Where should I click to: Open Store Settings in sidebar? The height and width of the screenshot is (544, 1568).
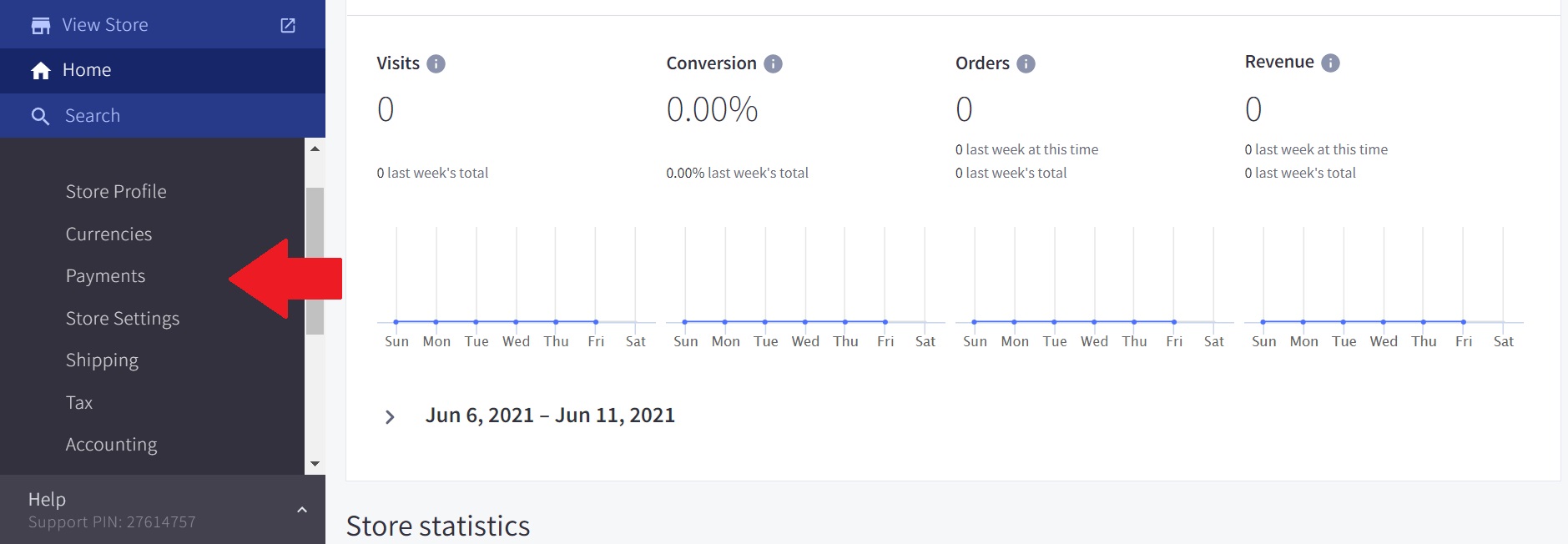123,319
